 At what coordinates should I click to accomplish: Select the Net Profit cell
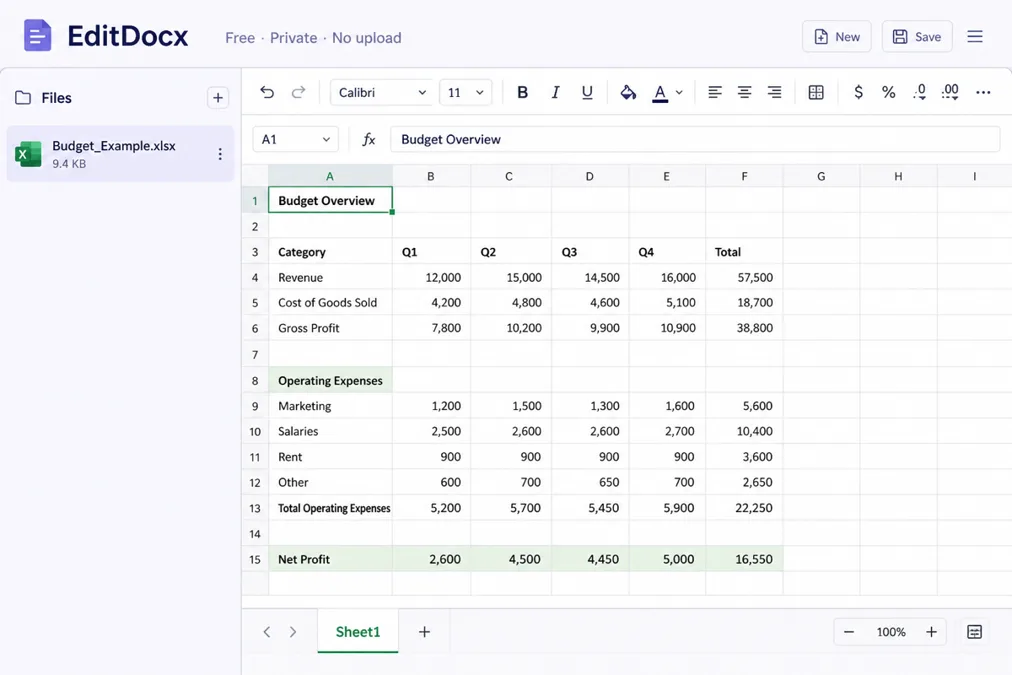coord(330,559)
